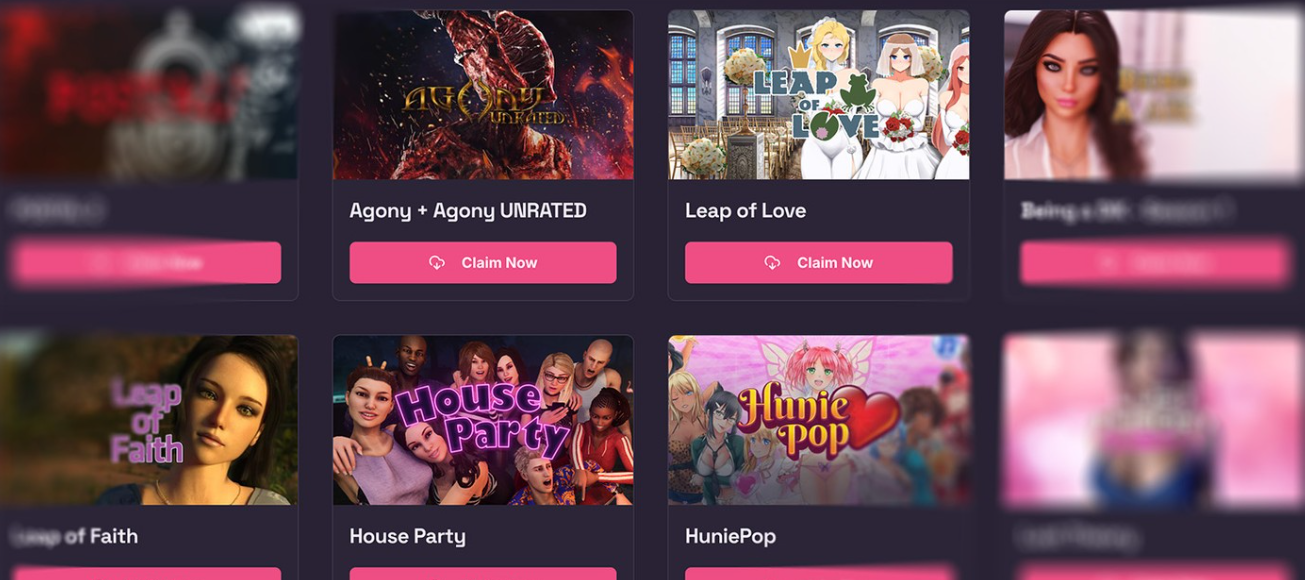This screenshot has height=580, width=1305.
Task: Click the blurred pink button under the top-right card
Action: (x=1154, y=263)
